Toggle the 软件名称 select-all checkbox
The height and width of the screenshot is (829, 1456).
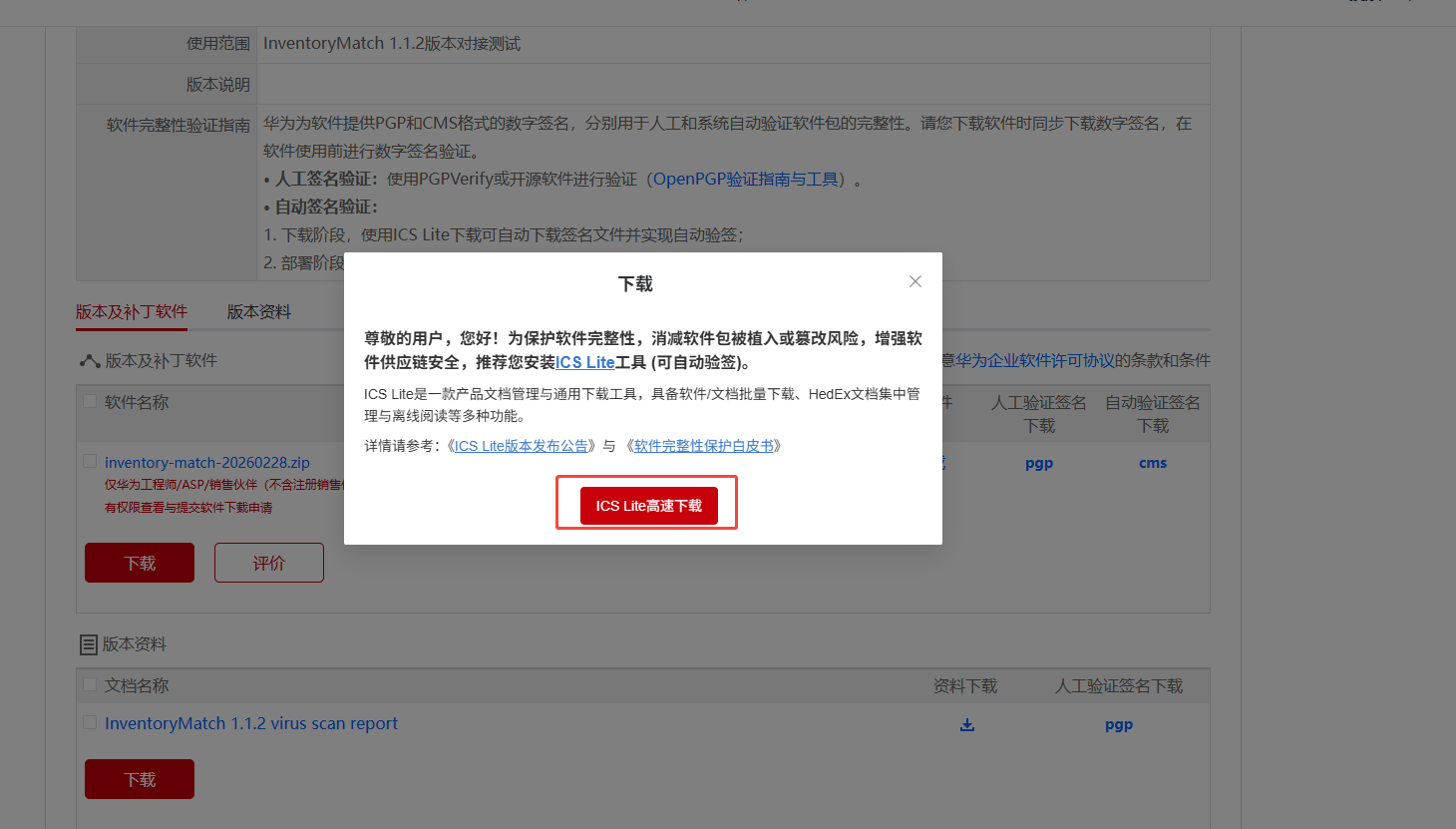tap(90, 401)
